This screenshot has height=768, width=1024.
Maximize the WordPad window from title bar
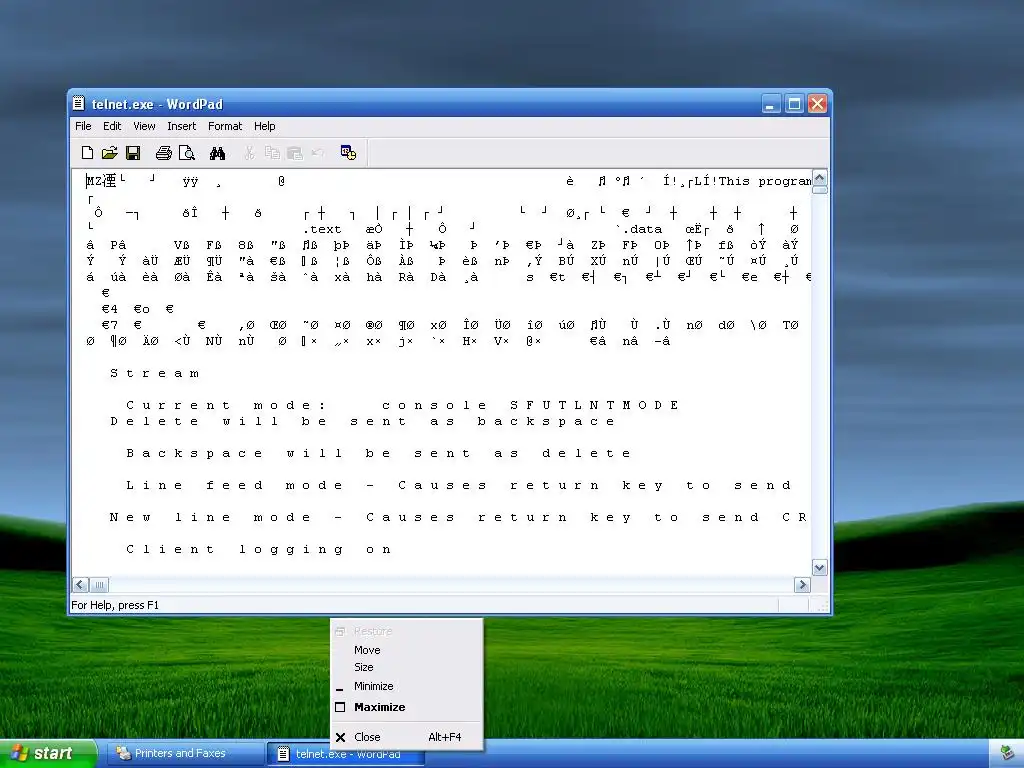click(794, 104)
